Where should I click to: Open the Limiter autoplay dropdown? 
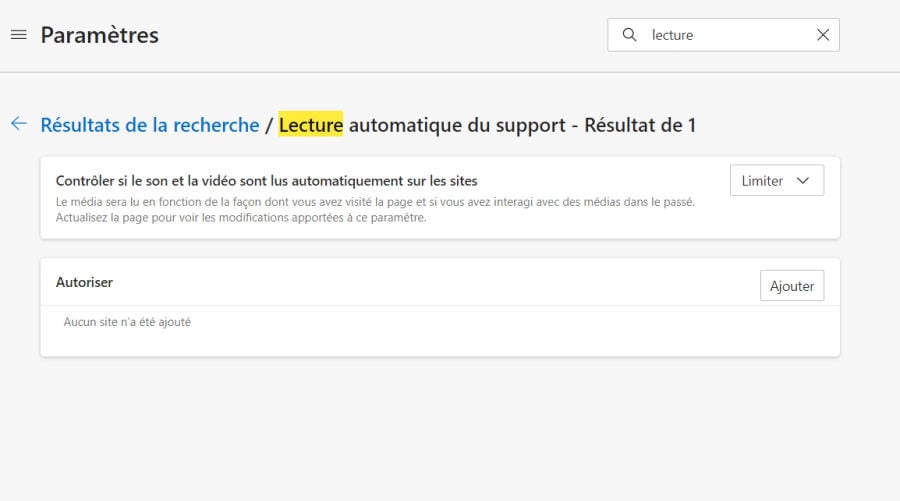click(x=777, y=181)
